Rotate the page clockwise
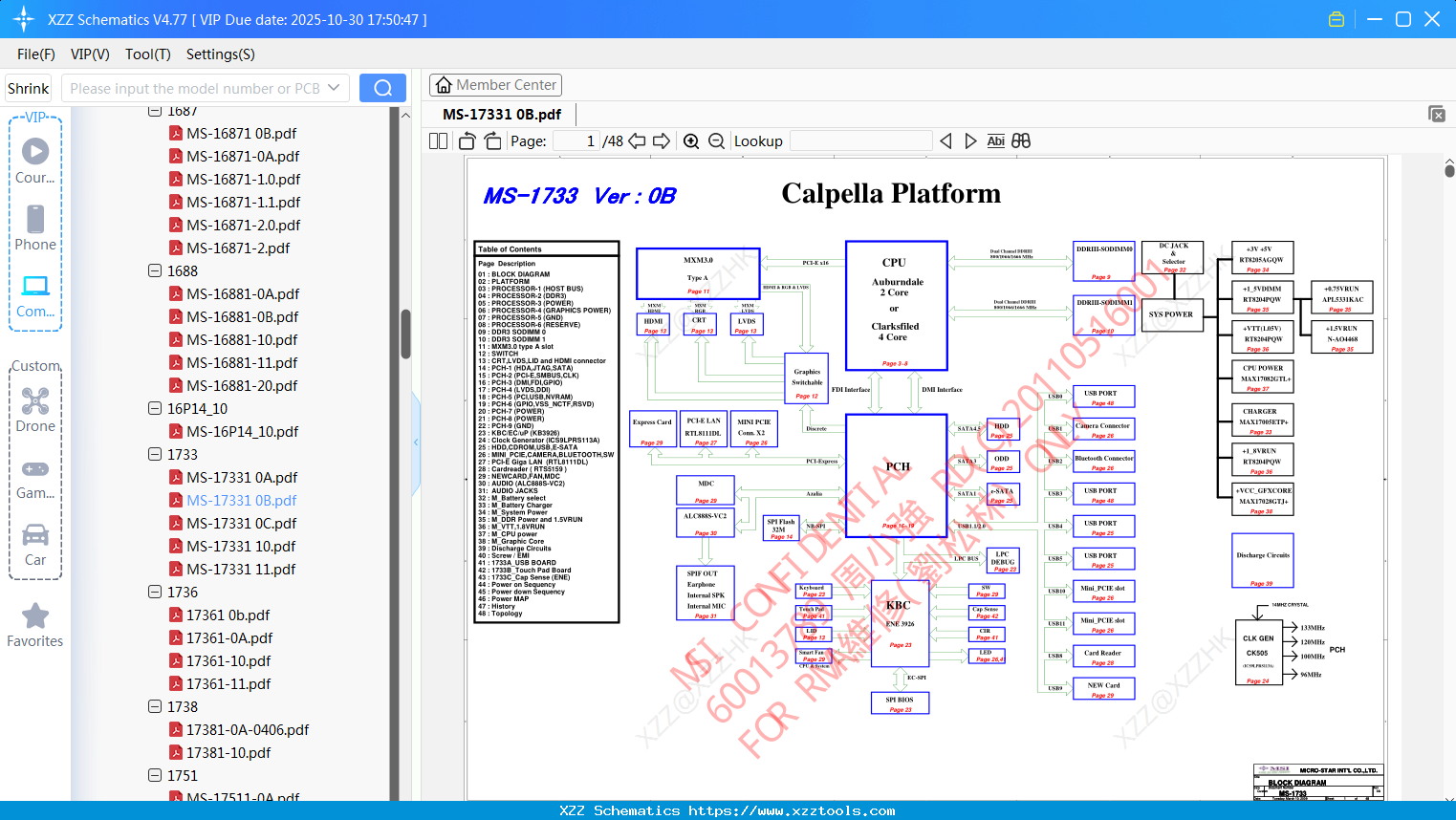This screenshot has height=820, width=1456. [x=492, y=140]
